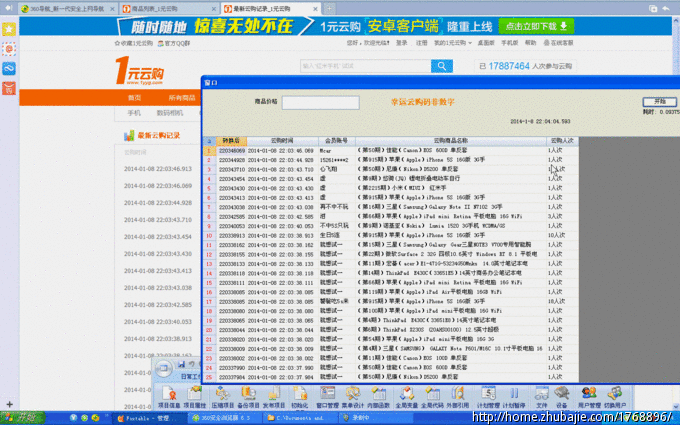This screenshot has height=425, width=680.
Task: Click the blue search magnifier button
Action: coord(441,66)
